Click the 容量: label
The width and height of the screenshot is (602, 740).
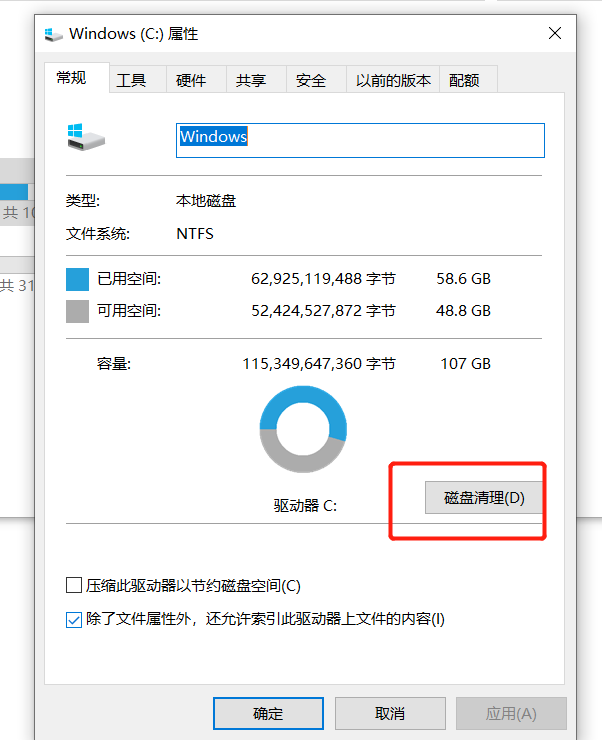114,364
